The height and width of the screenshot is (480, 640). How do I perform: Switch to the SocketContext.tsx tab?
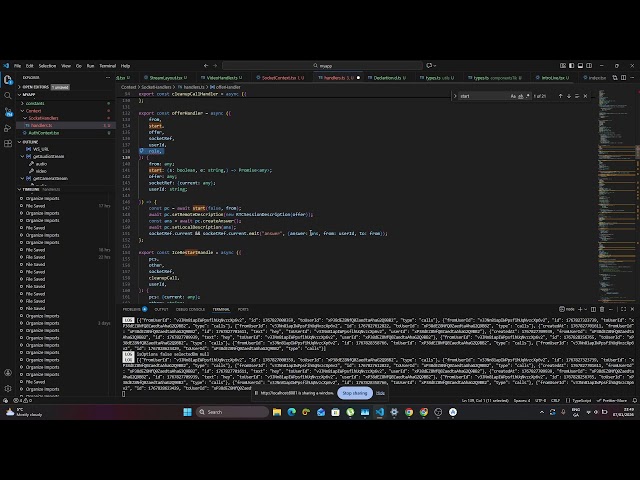point(282,78)
